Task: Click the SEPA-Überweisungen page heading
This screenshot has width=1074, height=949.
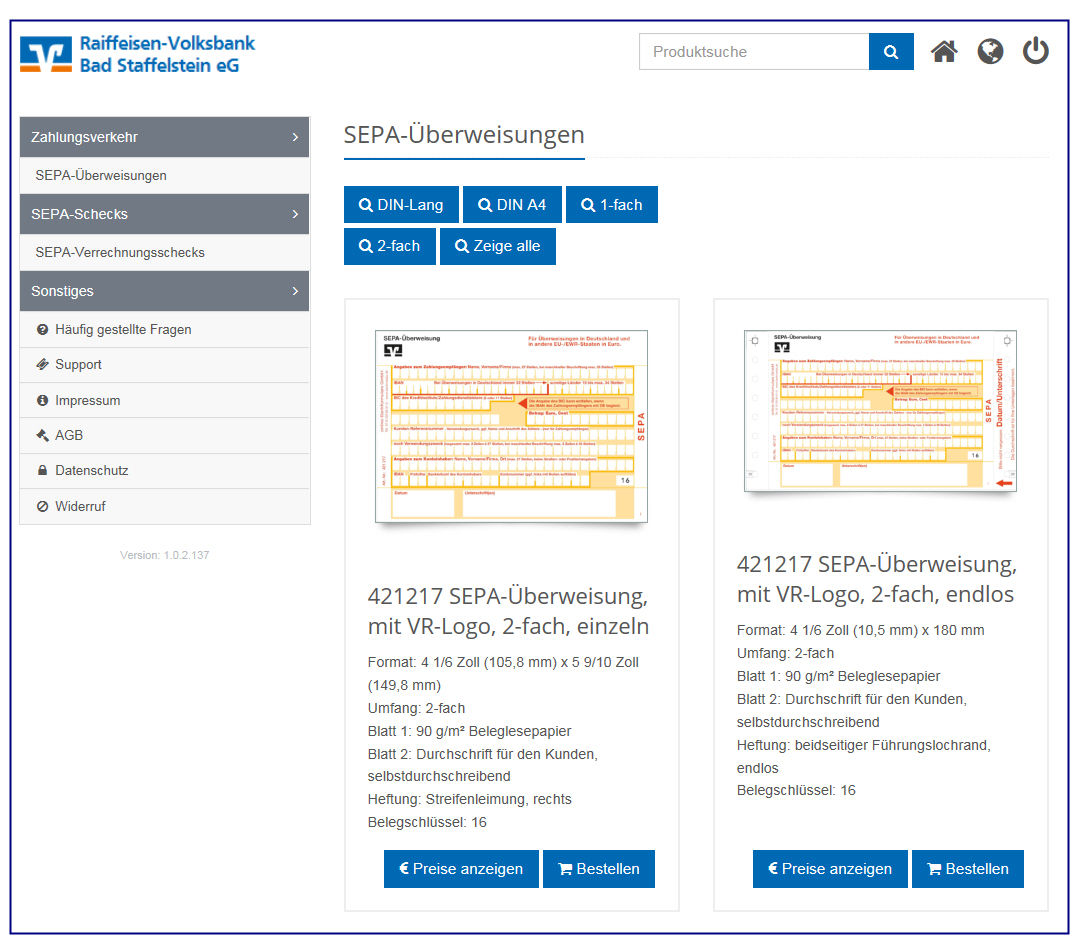Action: pyautogui.click(x=464, y=135)
